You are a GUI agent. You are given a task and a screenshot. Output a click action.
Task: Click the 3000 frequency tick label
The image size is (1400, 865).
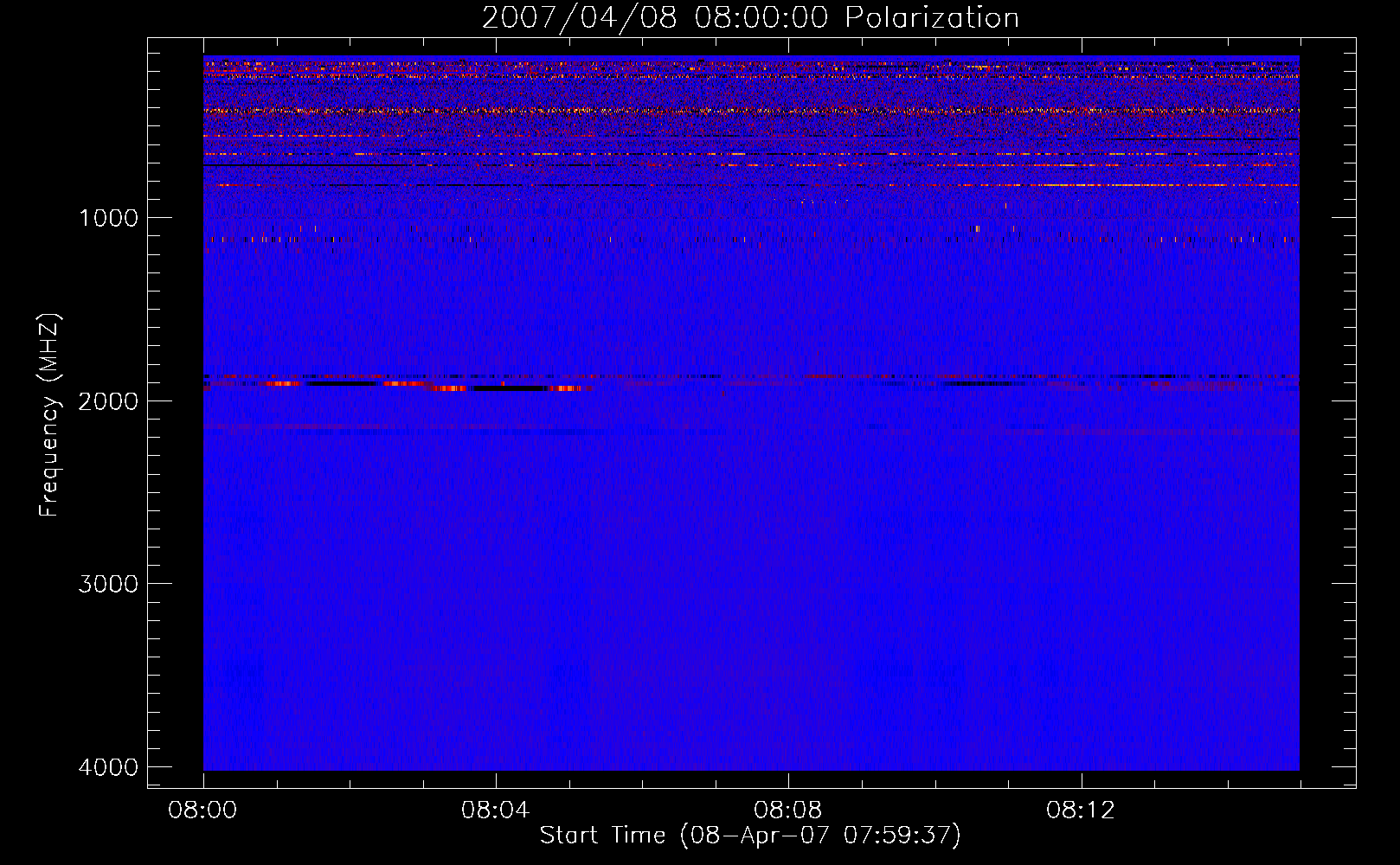click(x=108, y=584)
